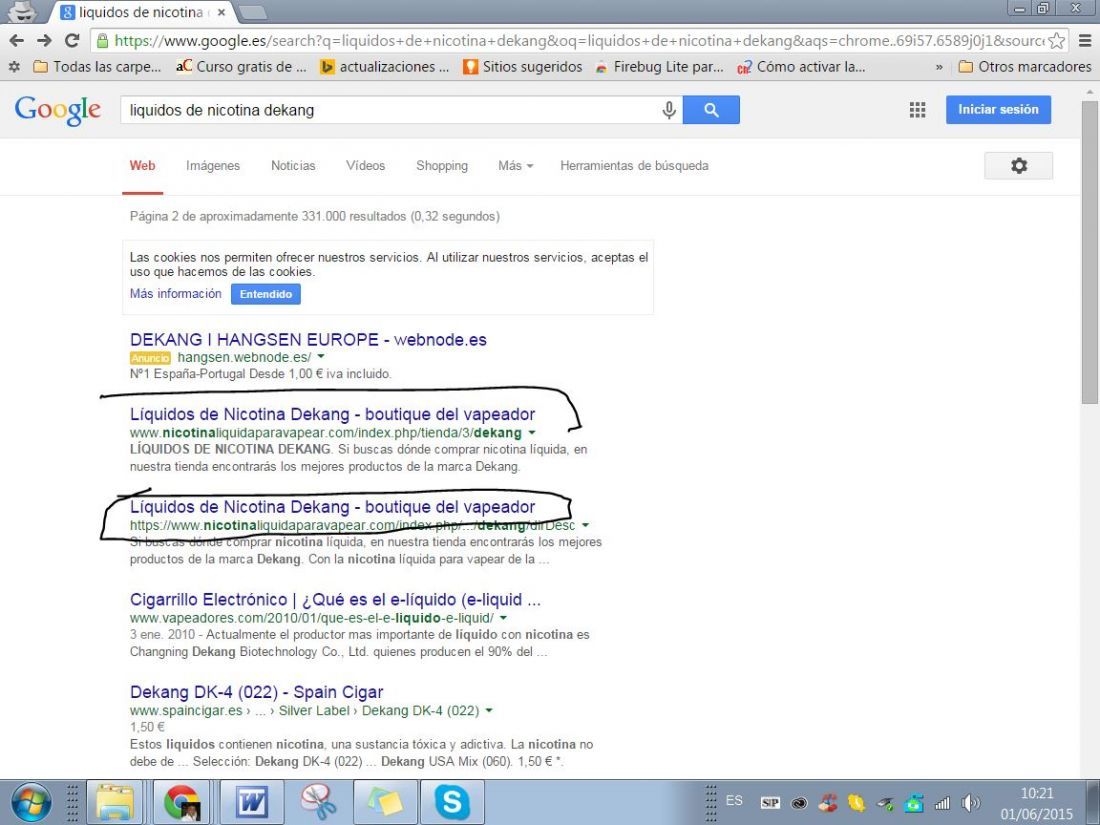This screenshot has width=1100, height=825.
Task: Open a new tab with the new tab button
Action: click(x=252, y=12)
